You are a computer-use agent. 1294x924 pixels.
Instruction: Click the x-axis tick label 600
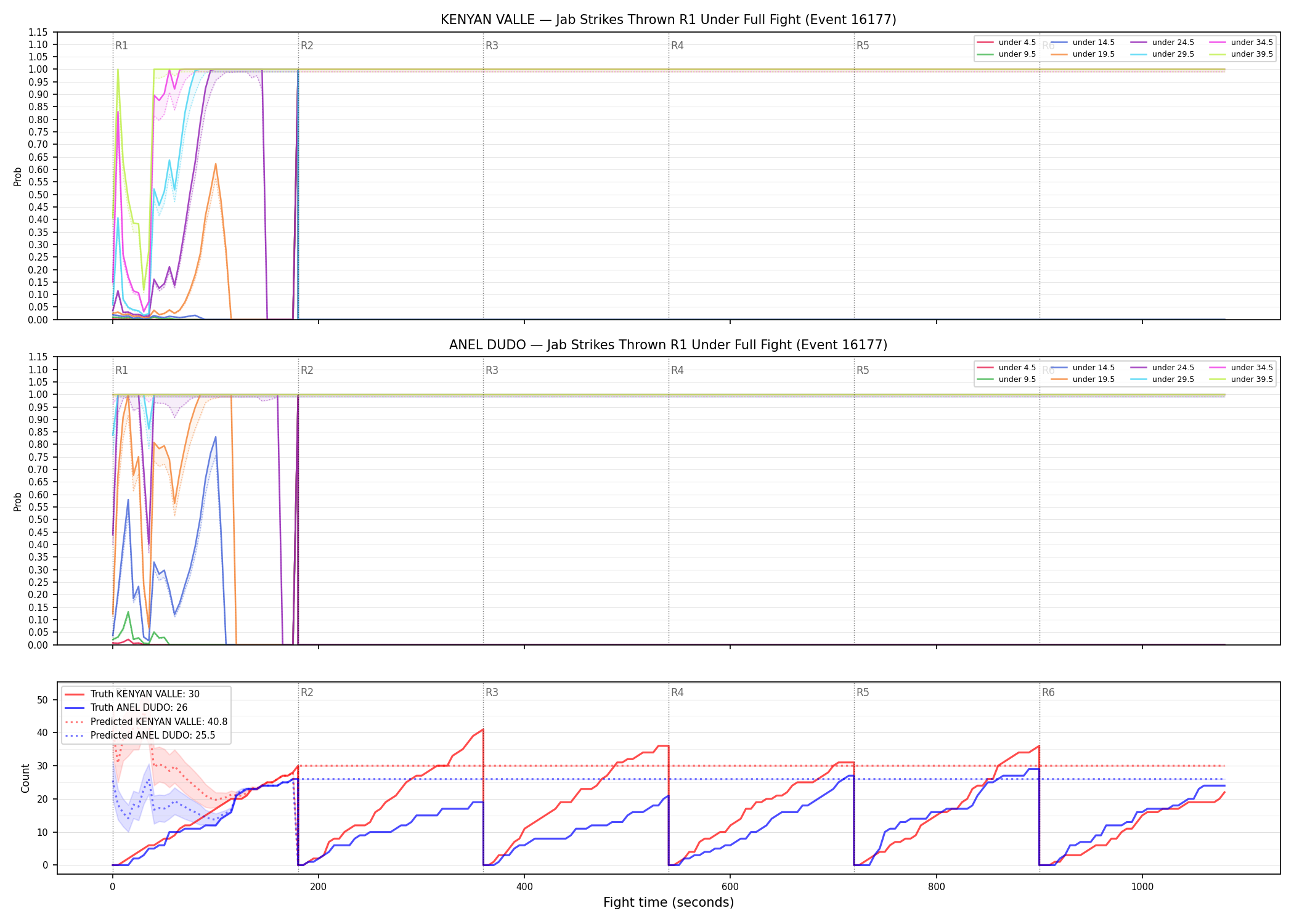pyautogui.click(x=730, y=887)
